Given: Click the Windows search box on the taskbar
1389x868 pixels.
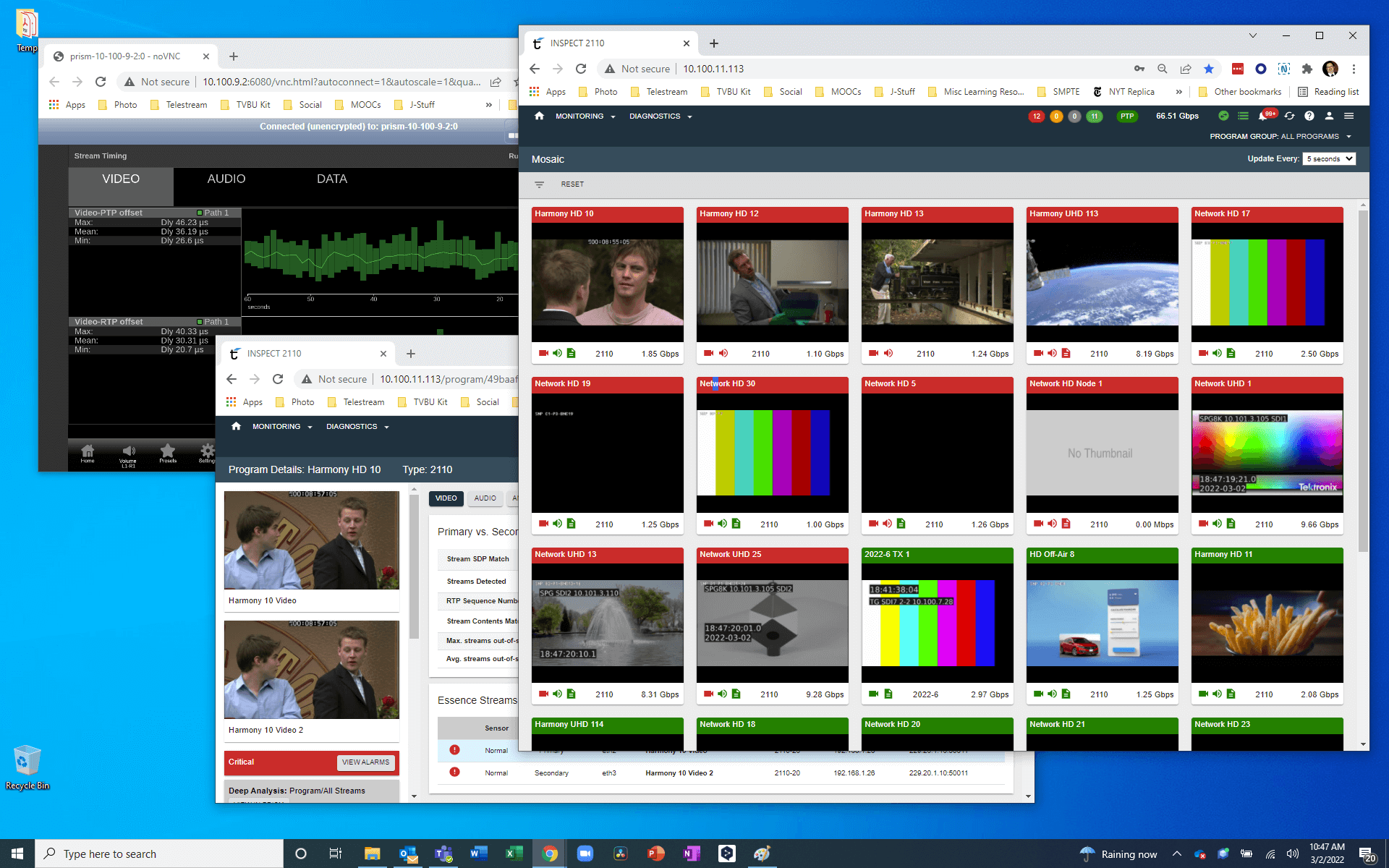Looking at the screenshot, I should click(x=159, y=854).
